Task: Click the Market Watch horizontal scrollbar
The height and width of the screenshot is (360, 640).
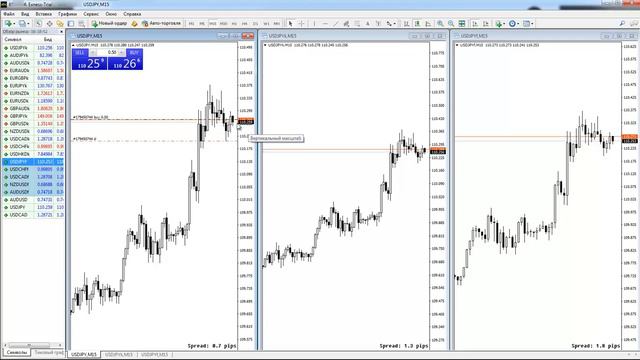Action: [33, 345]
